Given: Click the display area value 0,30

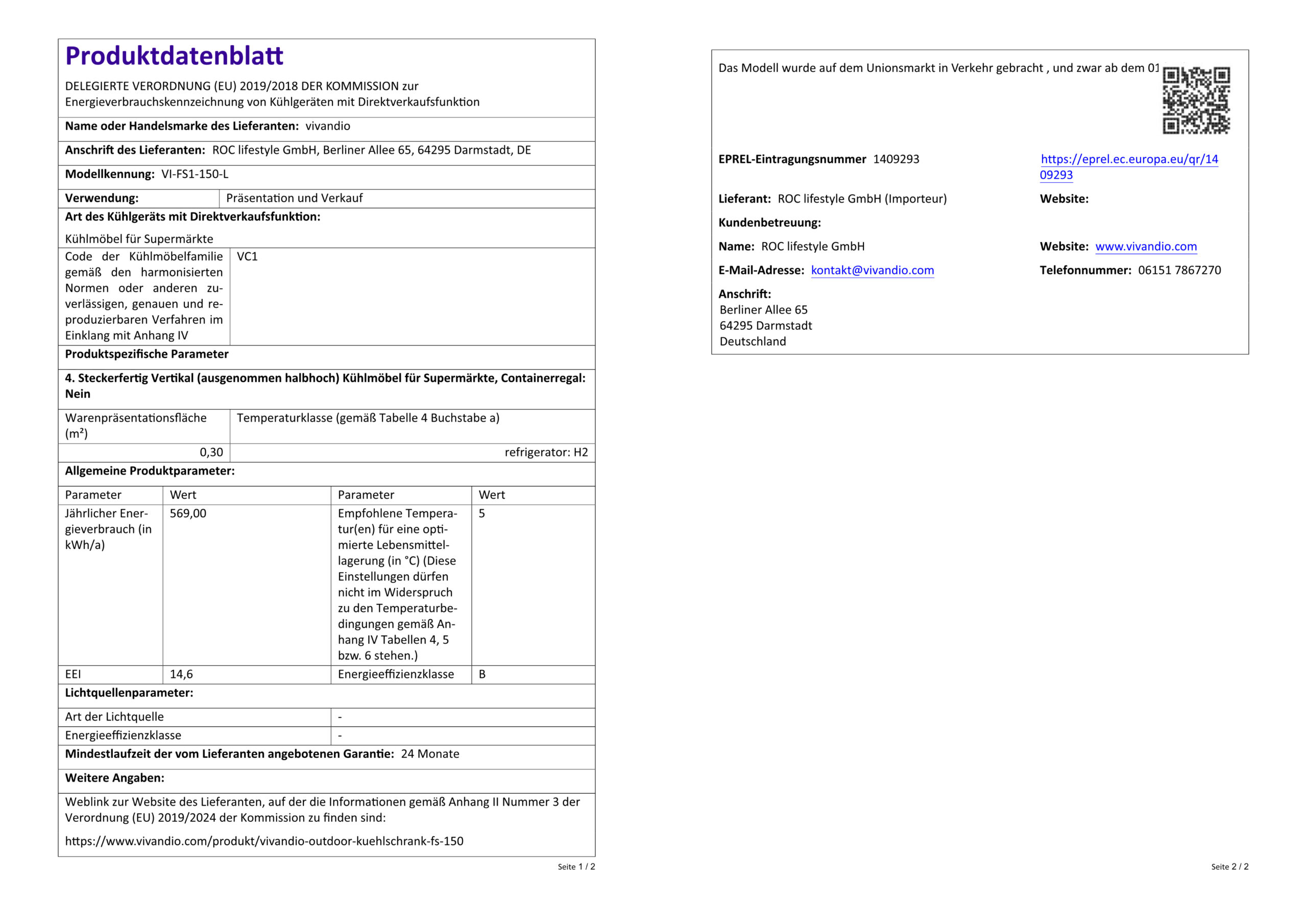Looking at the screenshot, I should (211, 453).
